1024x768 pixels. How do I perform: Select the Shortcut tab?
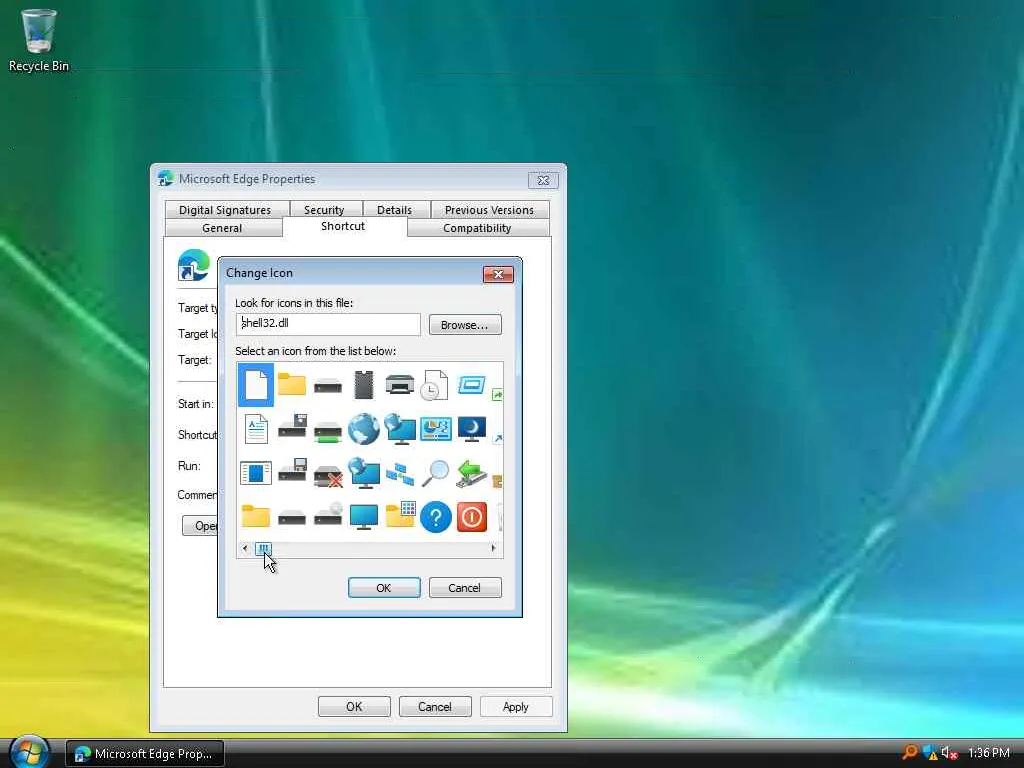[x=344, y=227]
